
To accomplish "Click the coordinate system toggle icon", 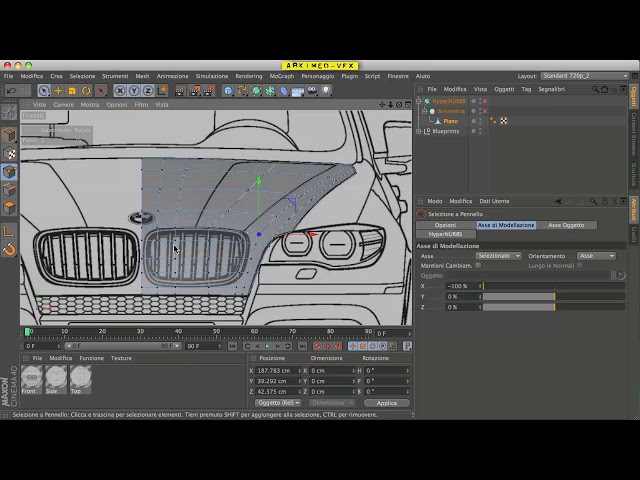I will (162, 91).
